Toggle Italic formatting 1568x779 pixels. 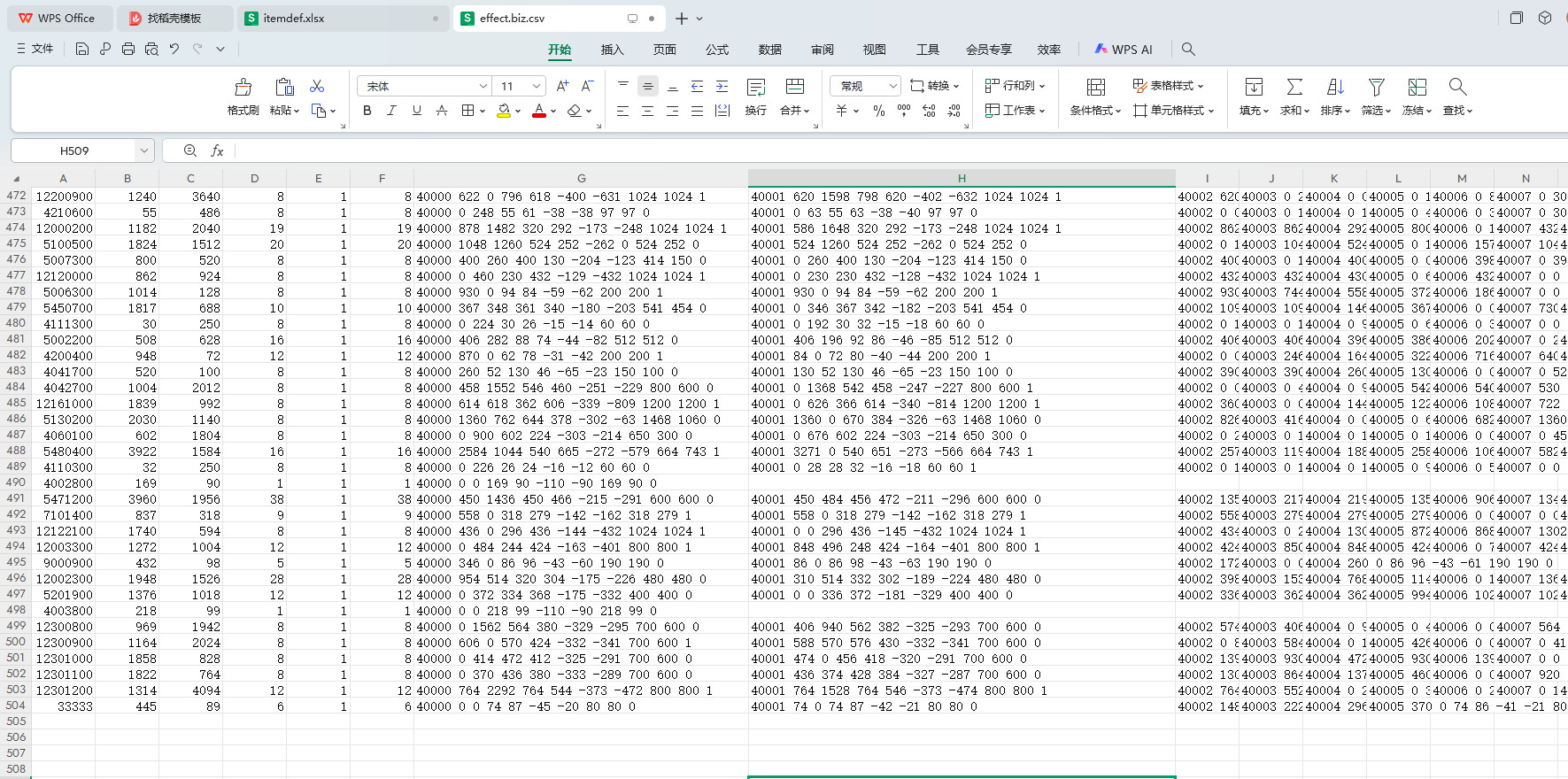pos(391,111)
